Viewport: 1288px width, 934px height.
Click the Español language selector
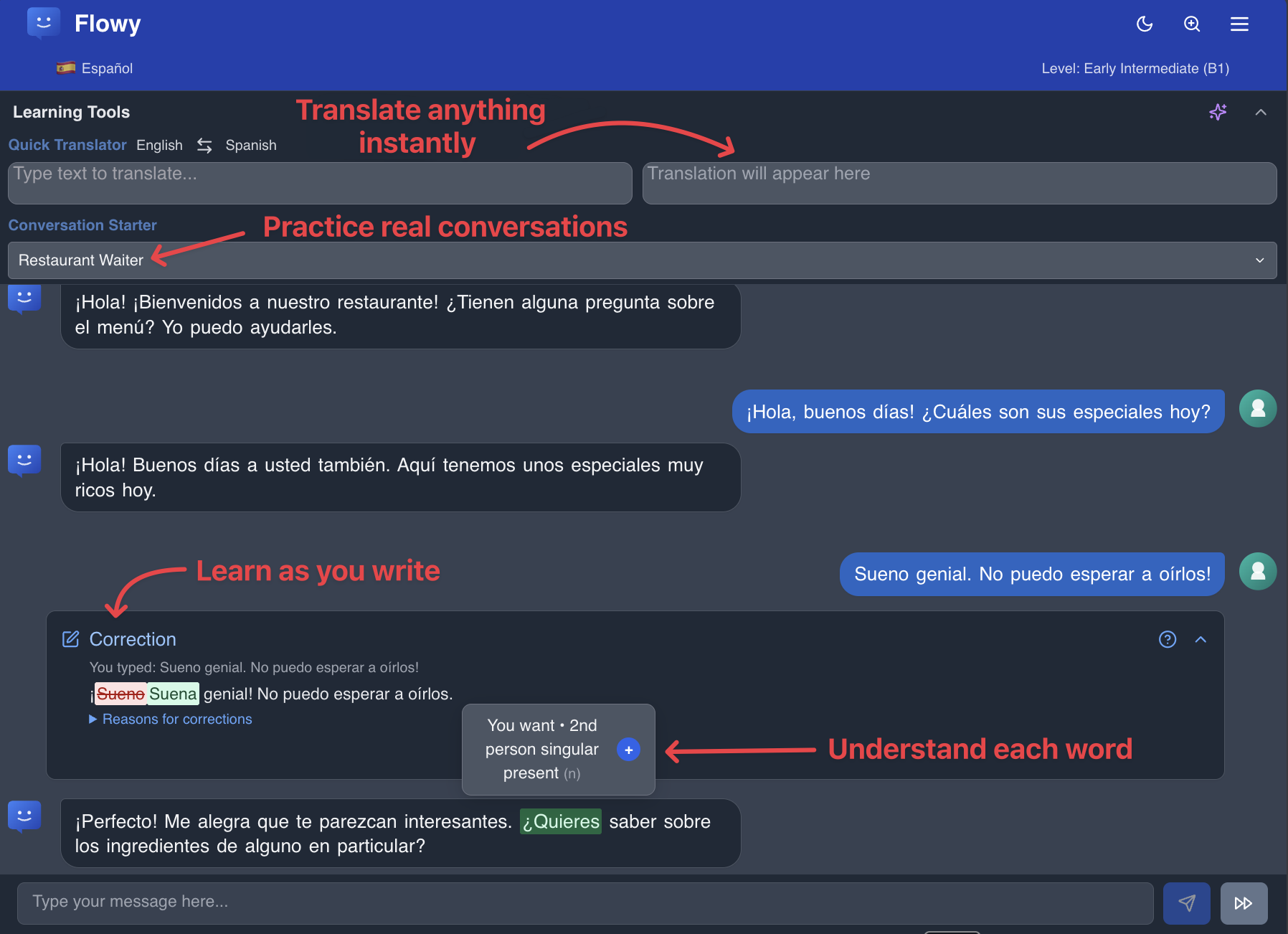pos(95,68)
